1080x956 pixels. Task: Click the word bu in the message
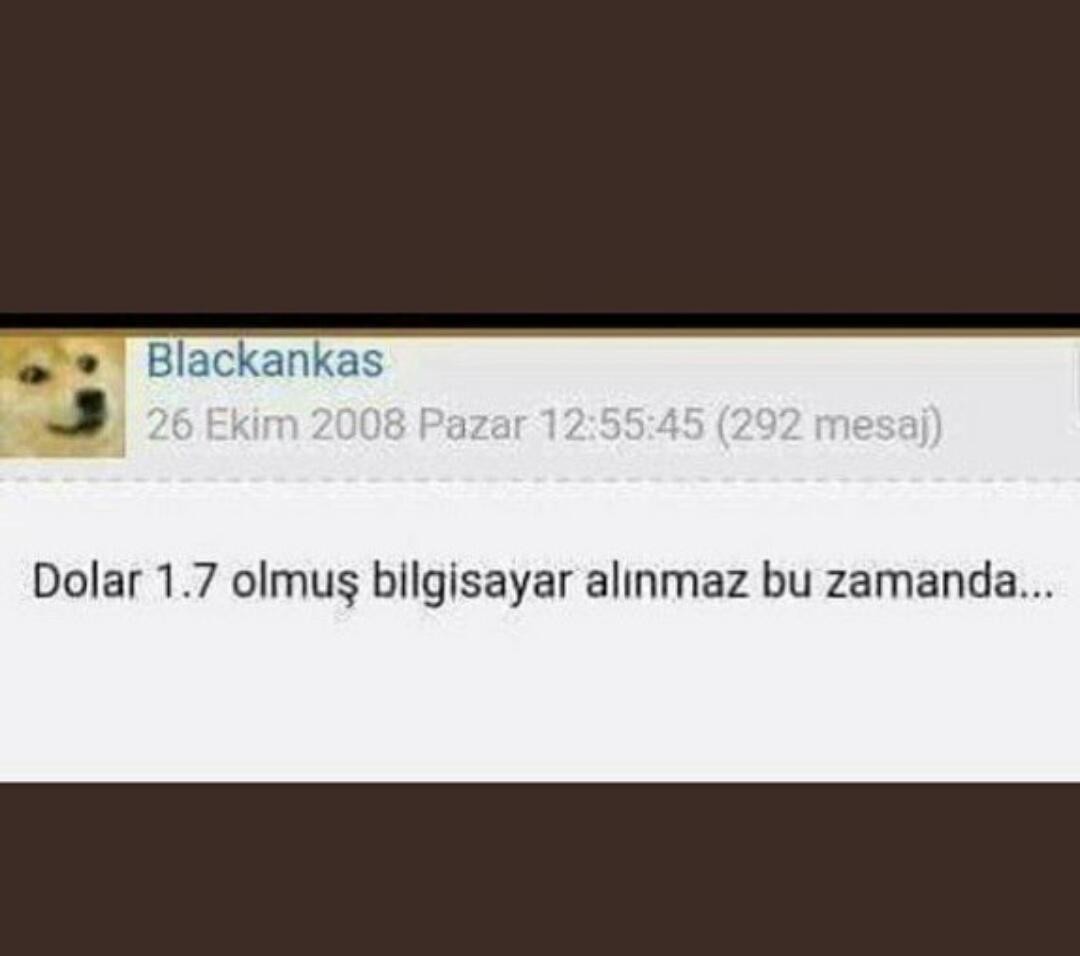pyautogui.click(x=786, y=582)
